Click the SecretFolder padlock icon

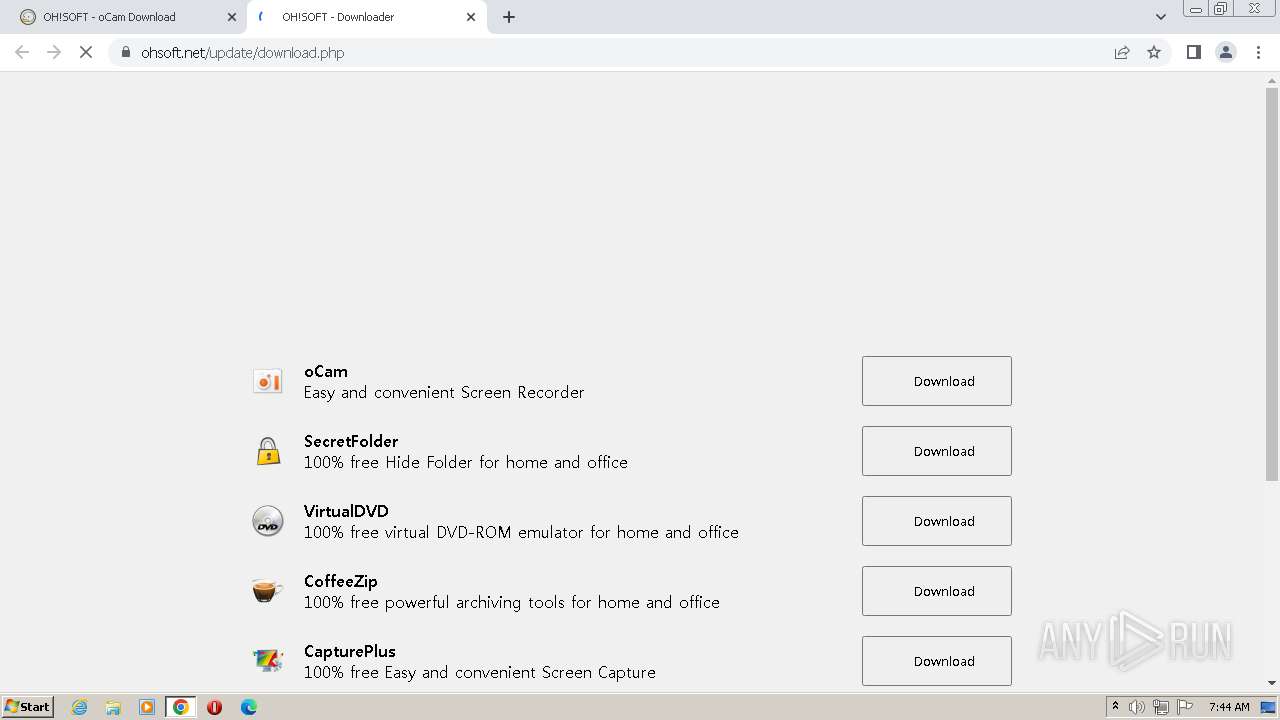pos(268,451)
